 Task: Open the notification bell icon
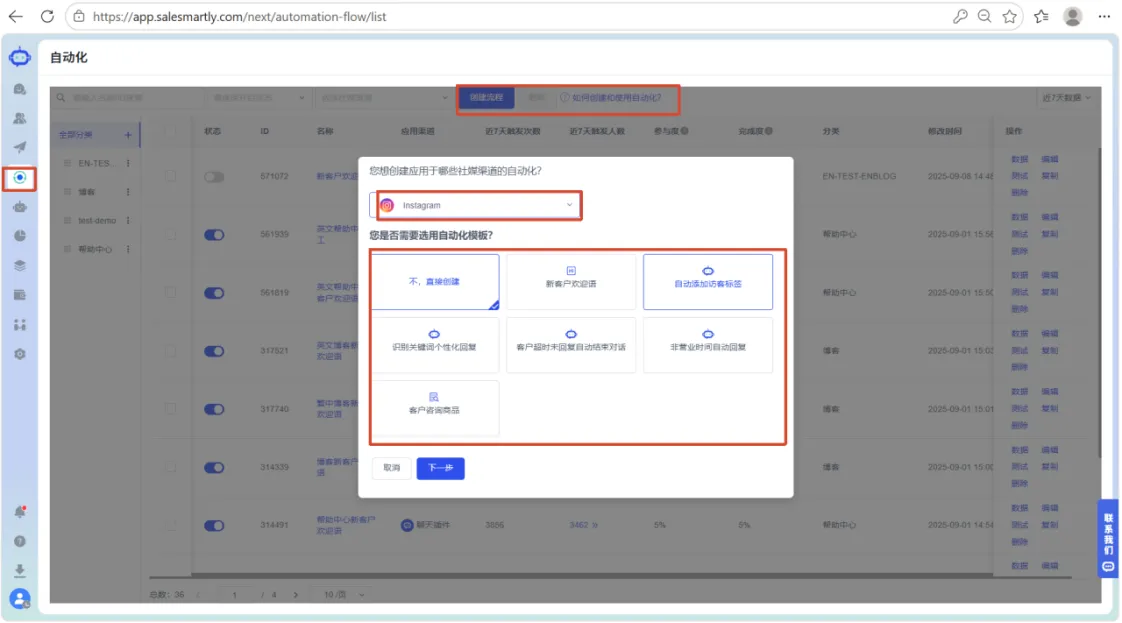pyautogui.click(x=20, y=511)
